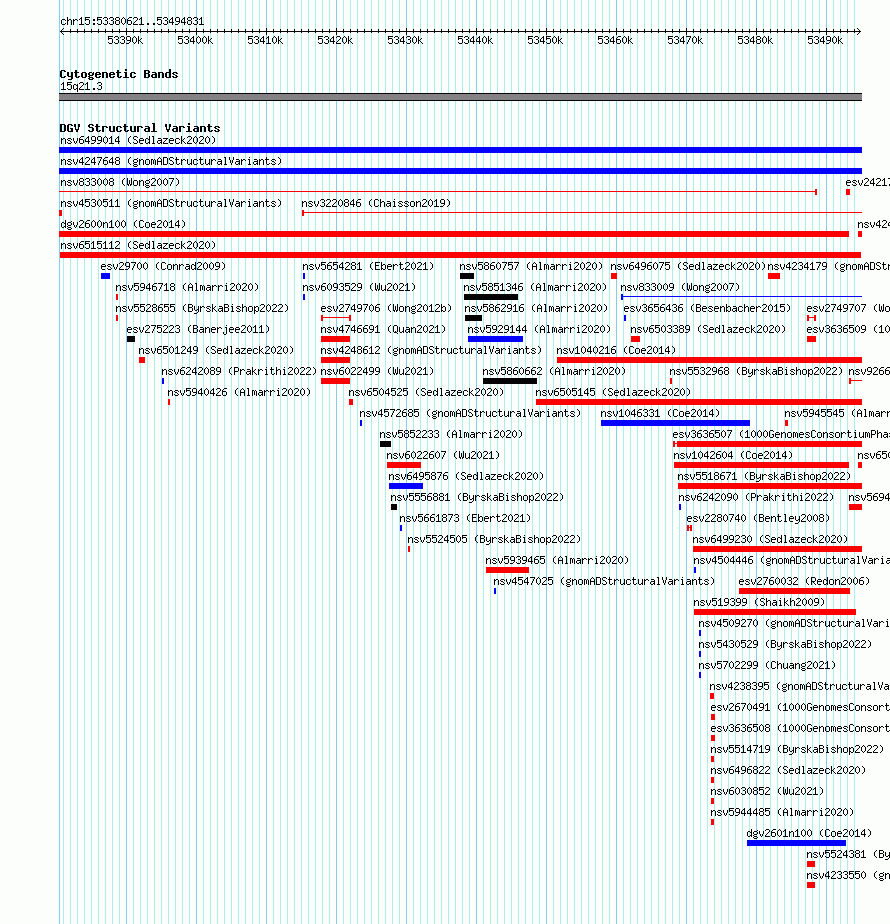890x924 pixels.
Task: Click nsv5661873 (Ebert2021) label
Action: click(x=465, y=519)
